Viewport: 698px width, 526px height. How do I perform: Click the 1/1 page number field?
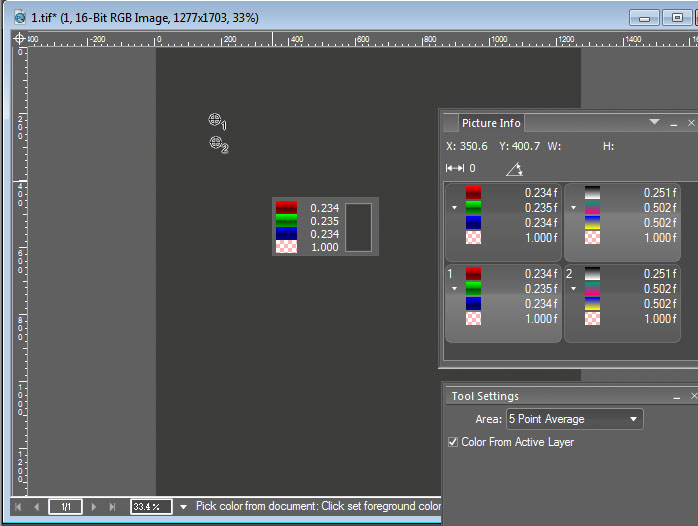65,506
